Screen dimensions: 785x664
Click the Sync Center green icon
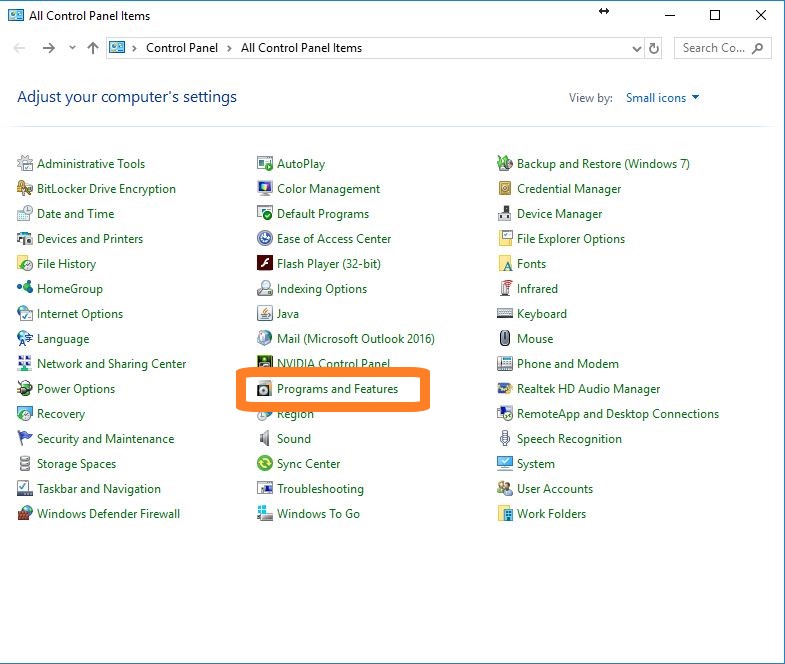tap(265, 463)
